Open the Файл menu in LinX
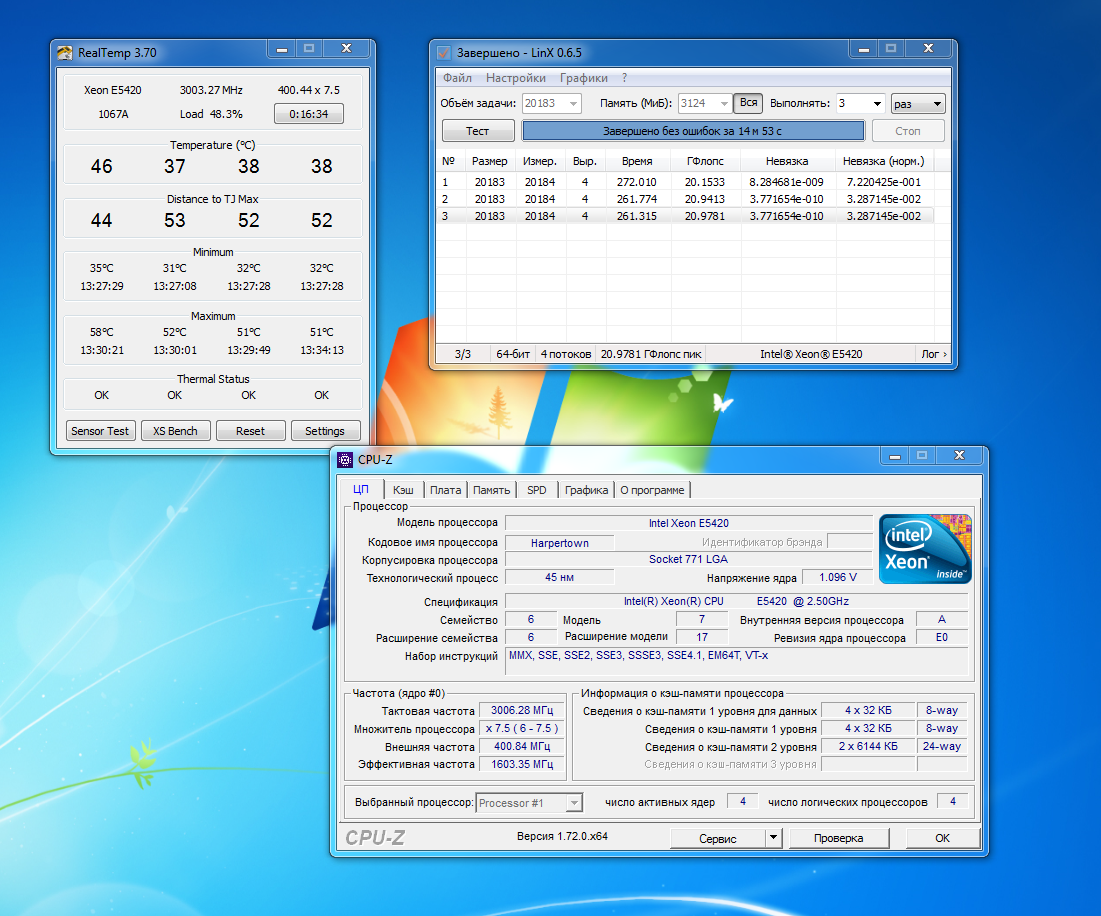The image size is (1101, 916). click(x=457, y=78)
